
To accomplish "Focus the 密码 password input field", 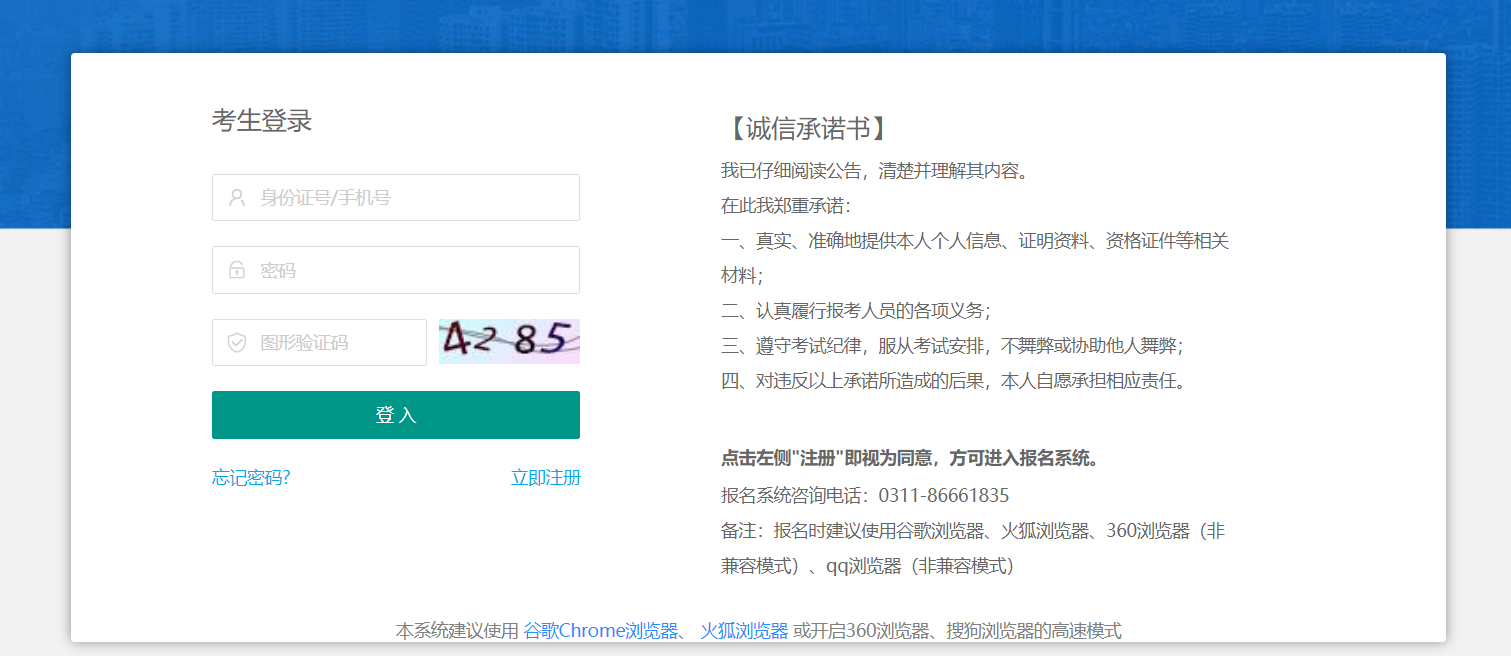I will [x=410, y=270].
